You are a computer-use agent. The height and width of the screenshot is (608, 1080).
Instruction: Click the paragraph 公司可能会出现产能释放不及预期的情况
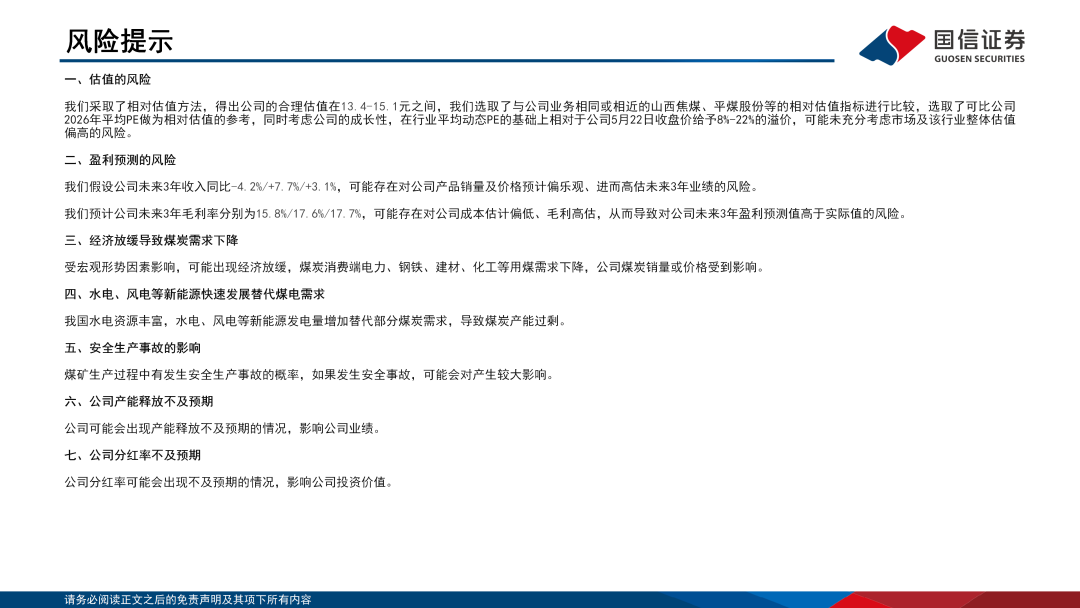[224, 429]
